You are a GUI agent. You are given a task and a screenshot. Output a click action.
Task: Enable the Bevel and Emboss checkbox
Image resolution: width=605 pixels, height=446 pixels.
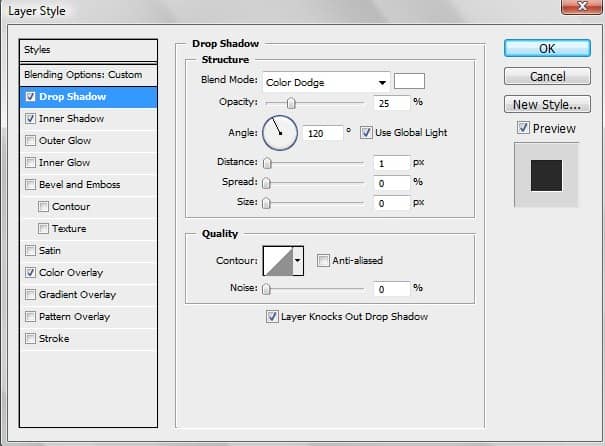[x=30, y=184]
